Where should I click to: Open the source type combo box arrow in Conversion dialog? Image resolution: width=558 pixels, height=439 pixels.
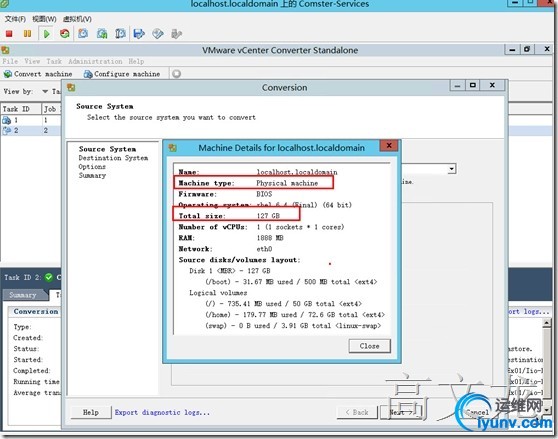point(452,169)
